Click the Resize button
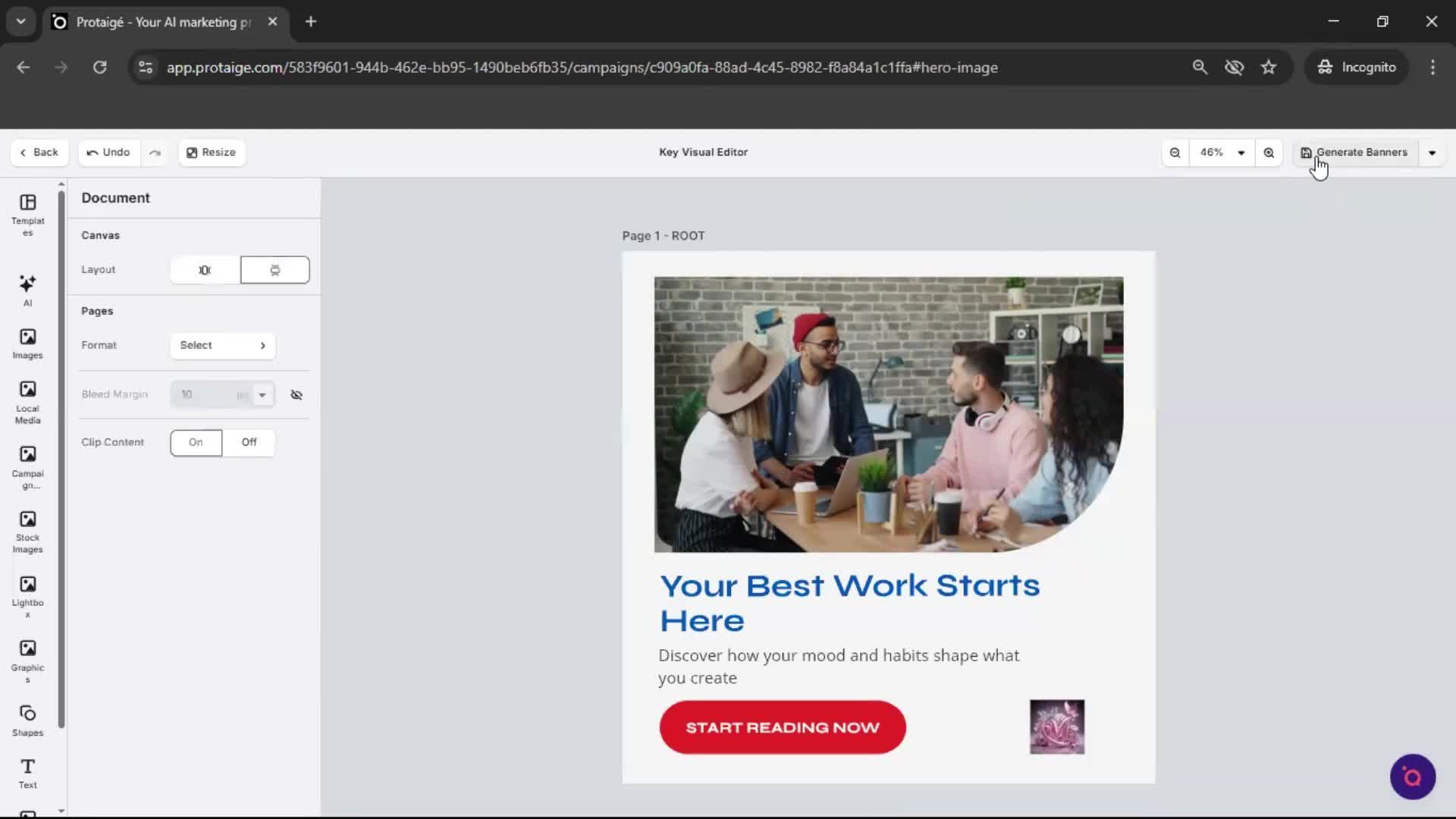The height and width of the screenshot is (819, 1456). [212, 152]
